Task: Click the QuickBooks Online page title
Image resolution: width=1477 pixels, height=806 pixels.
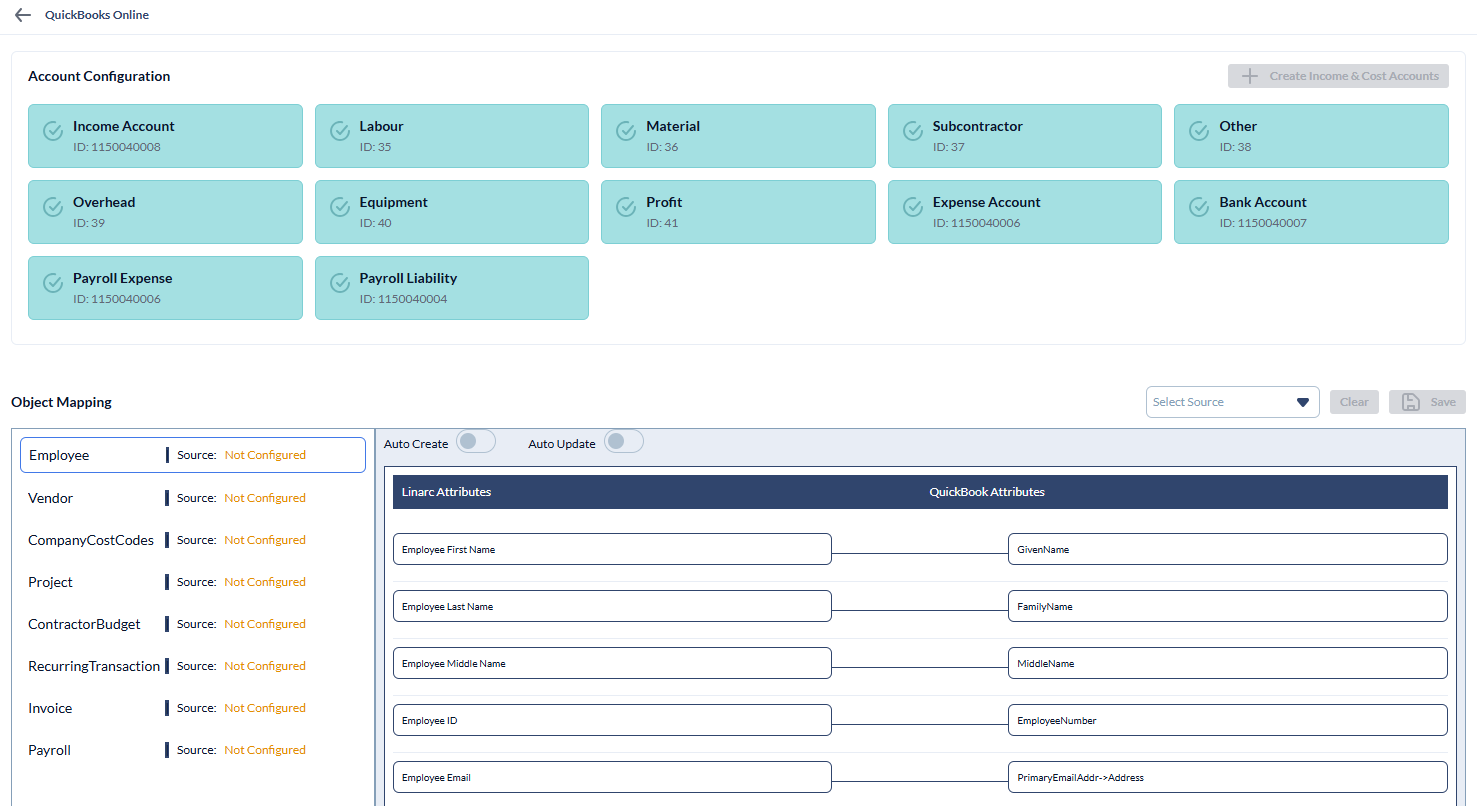Action: coord(97,15)
